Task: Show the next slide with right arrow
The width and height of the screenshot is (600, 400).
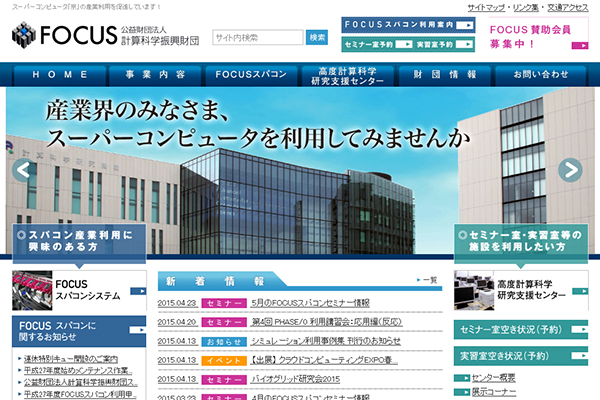Action: click(570, 170)
